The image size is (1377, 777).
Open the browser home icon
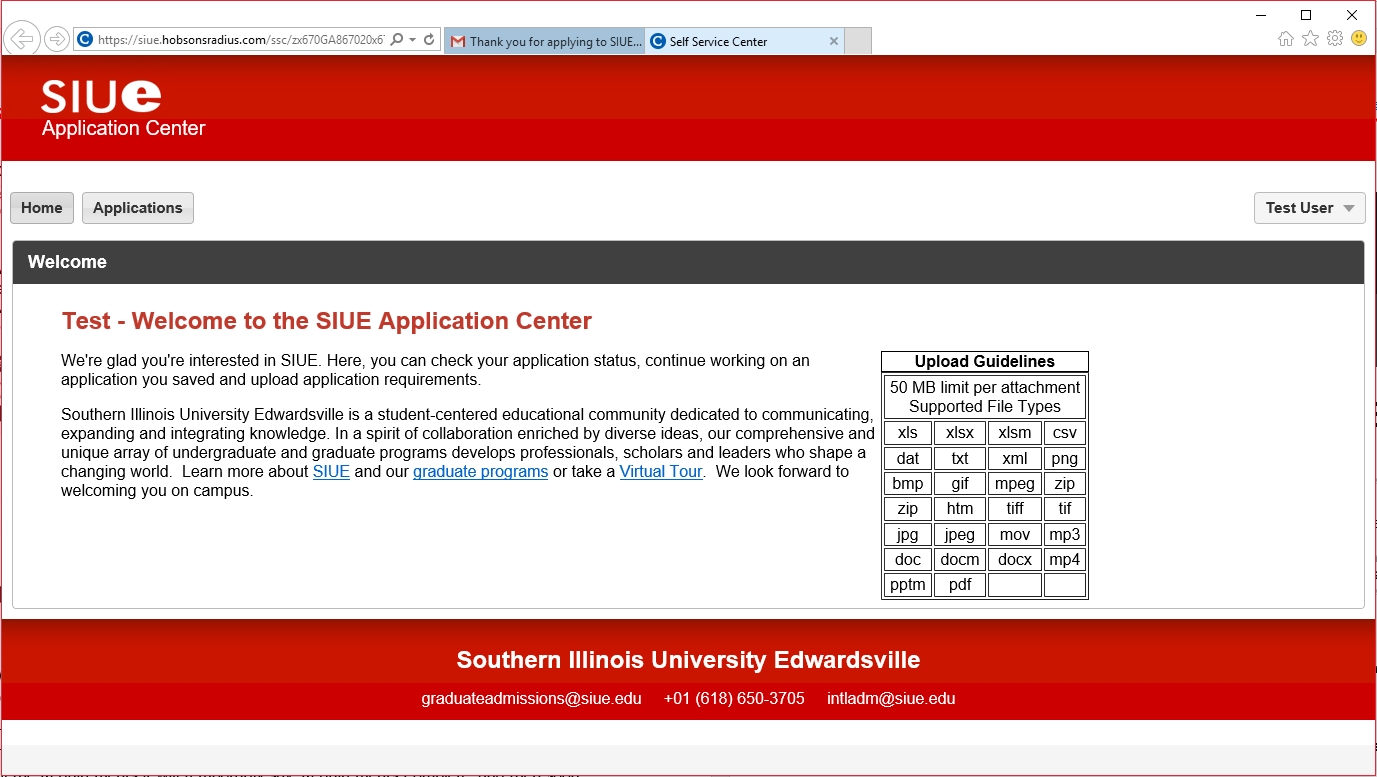(1286, 39)
